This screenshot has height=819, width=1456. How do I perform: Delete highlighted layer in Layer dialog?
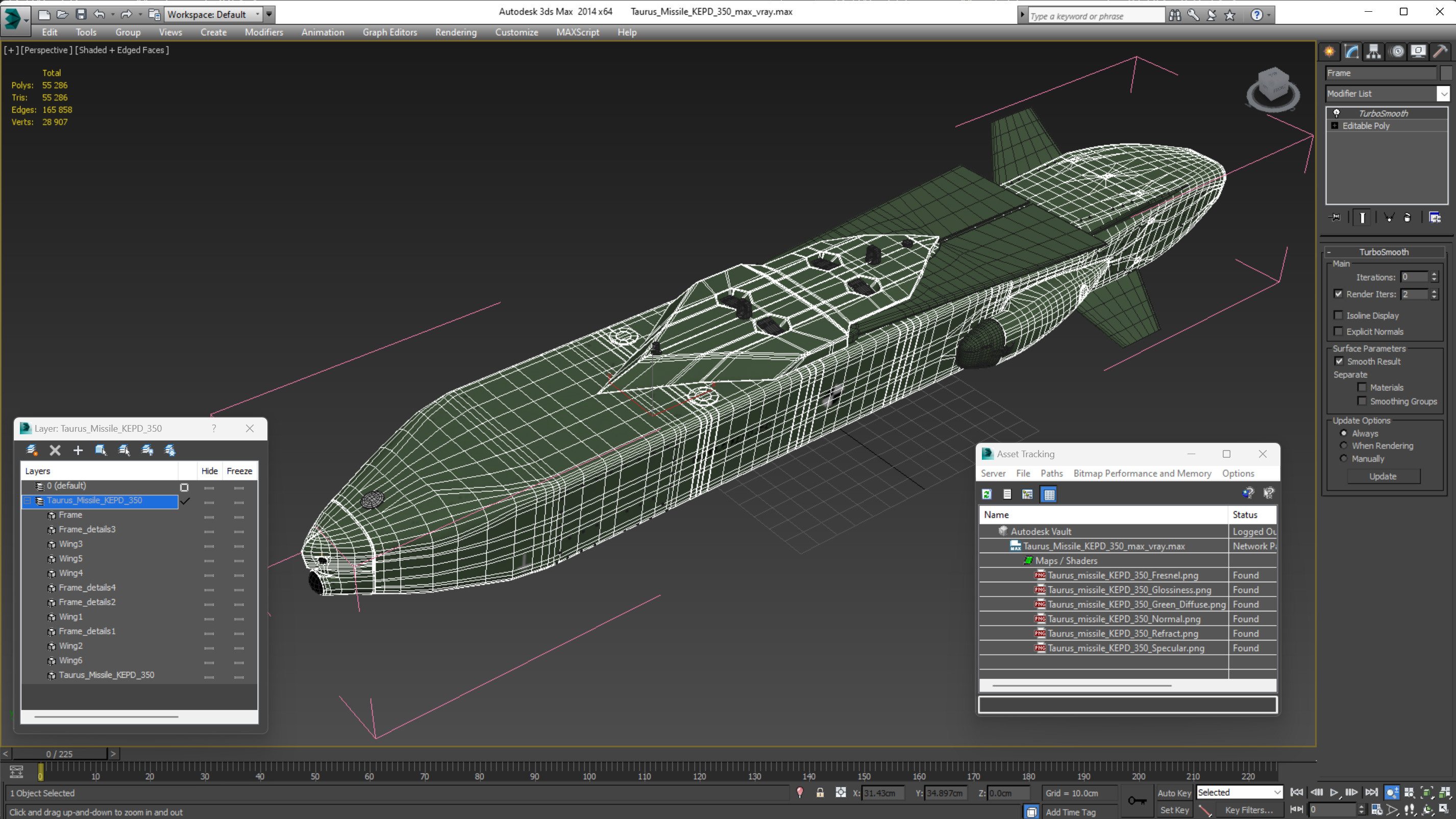point(55,450)
